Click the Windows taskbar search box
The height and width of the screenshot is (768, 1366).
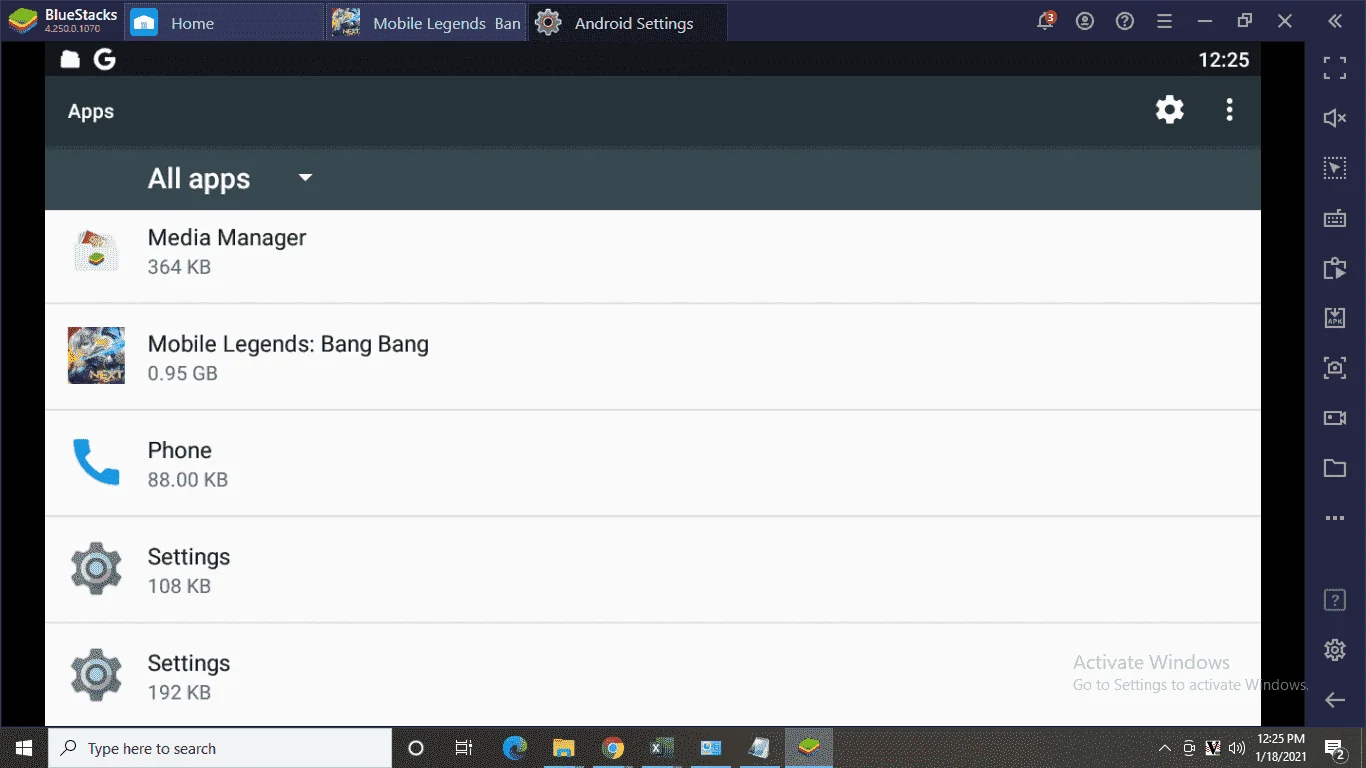[x=220, y=748]
